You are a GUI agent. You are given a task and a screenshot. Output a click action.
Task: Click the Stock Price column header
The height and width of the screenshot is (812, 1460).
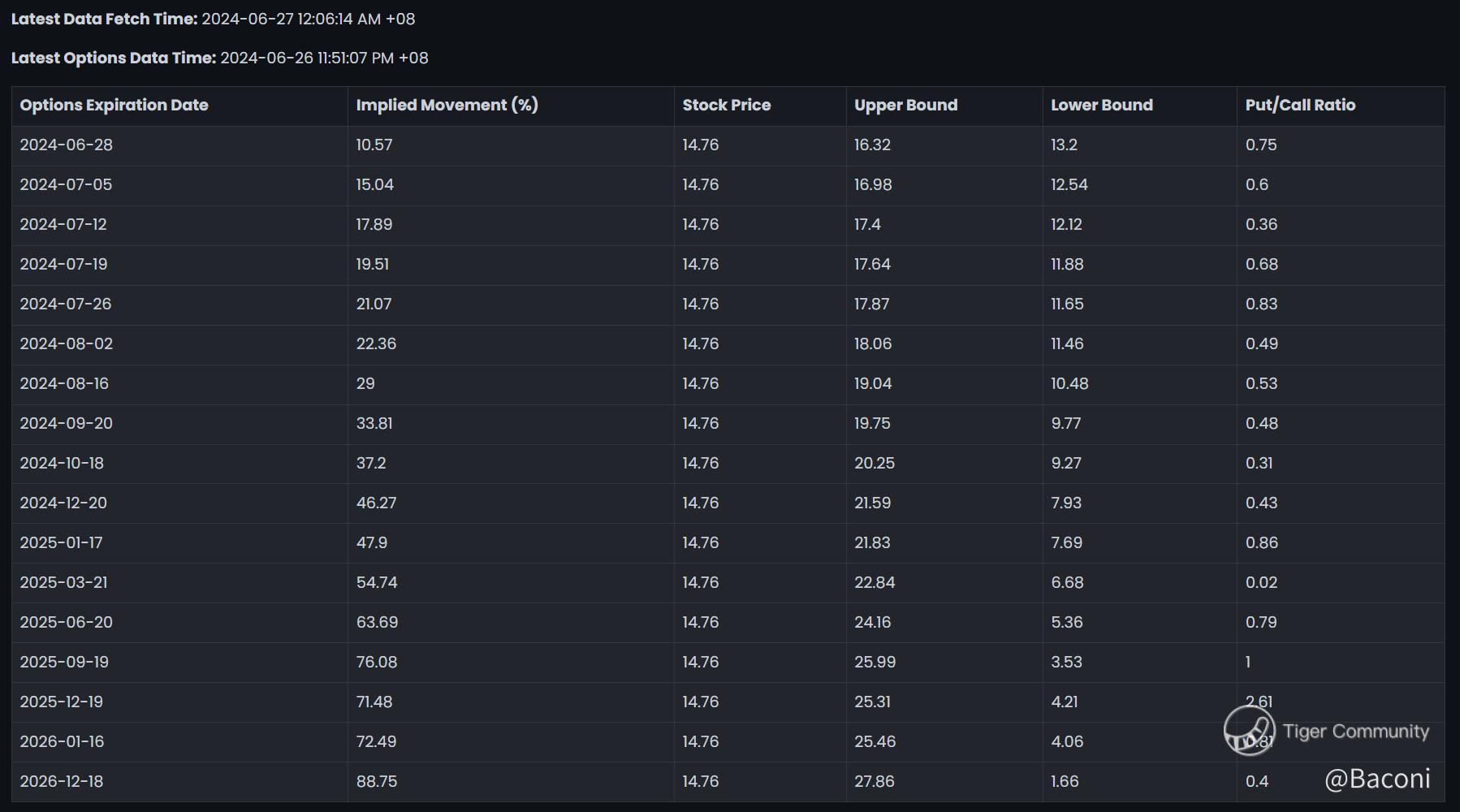click(x=726, y=106)
